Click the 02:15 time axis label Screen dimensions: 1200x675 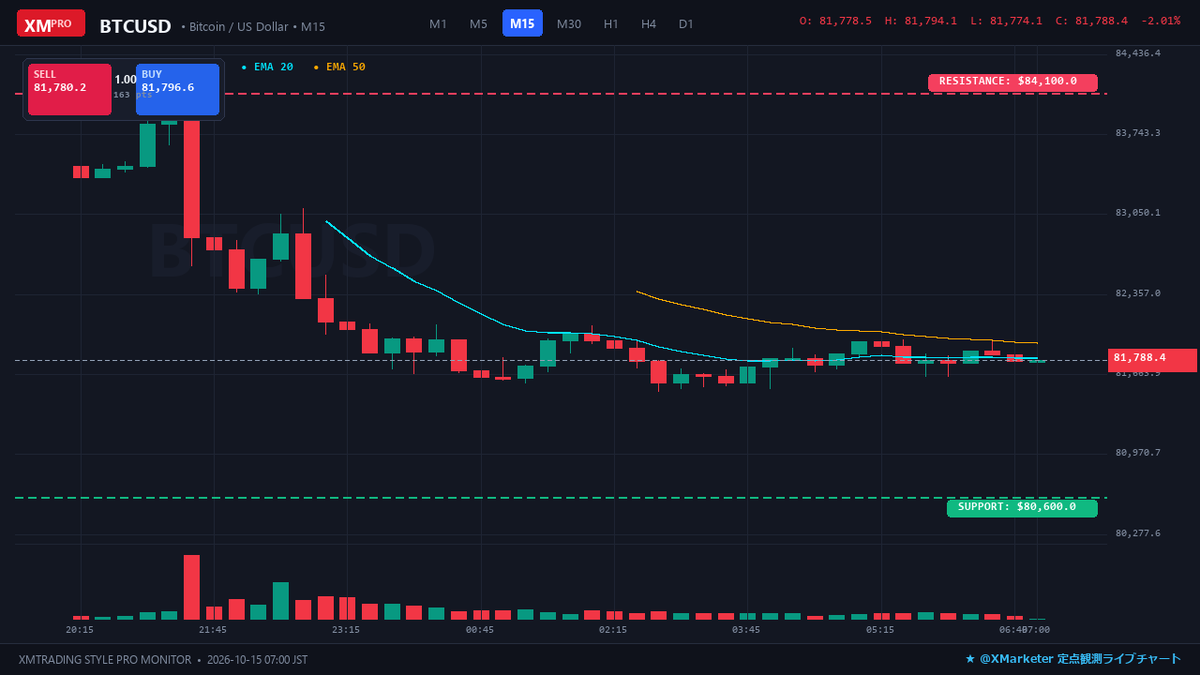[613, 630]
